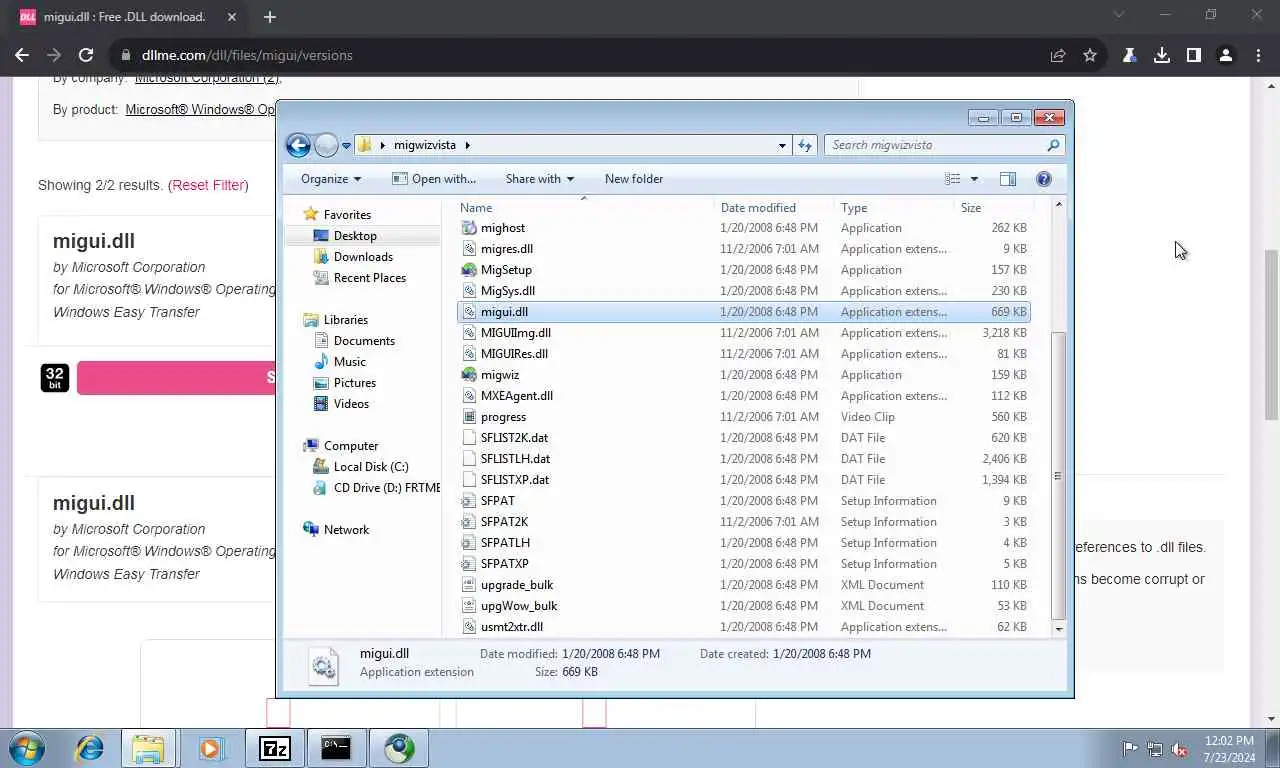Viewport: 1280px width, 768px height.
Task: Open Network in navigation pane
Action: click(x=346, y=530)
